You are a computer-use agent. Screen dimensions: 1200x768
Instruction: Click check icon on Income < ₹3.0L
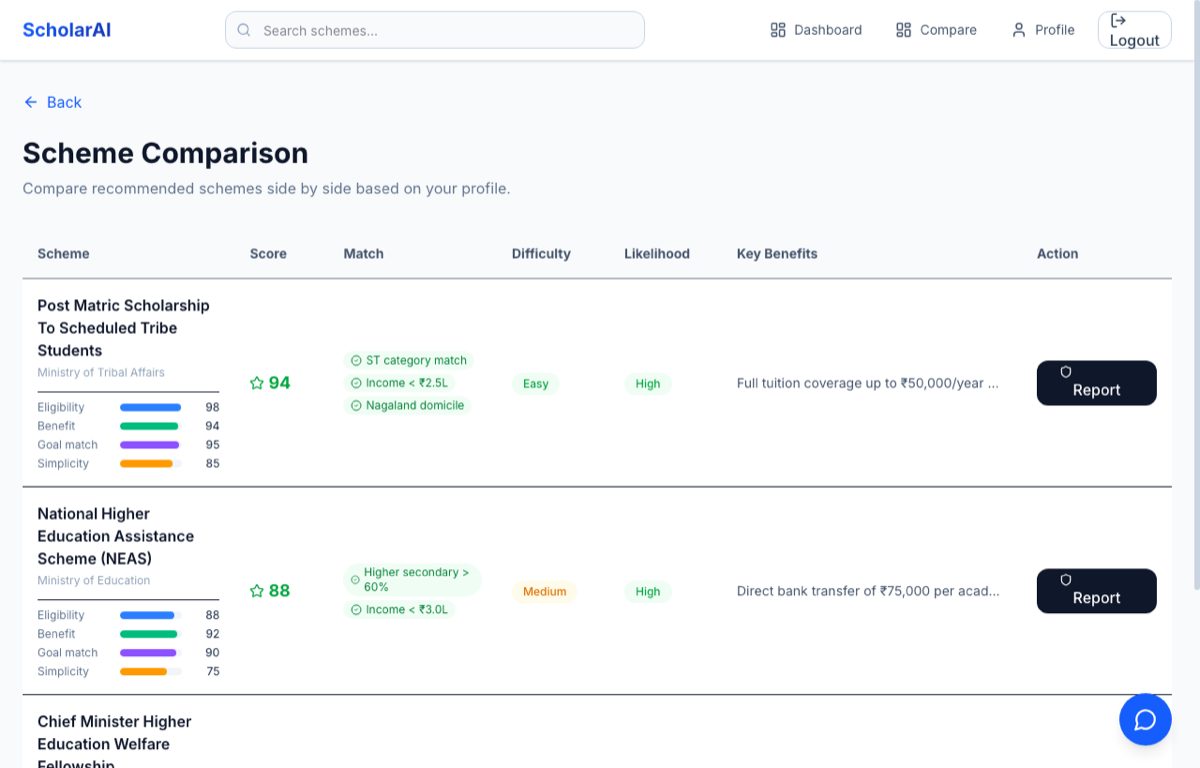pos(356,610)
